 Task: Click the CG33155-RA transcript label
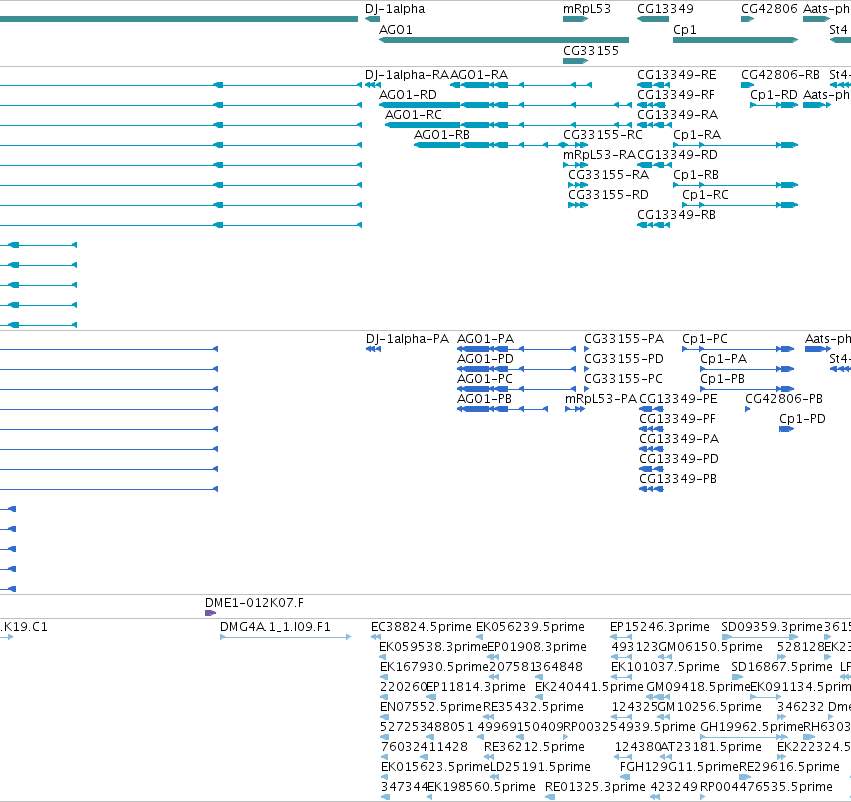(608, 175)
